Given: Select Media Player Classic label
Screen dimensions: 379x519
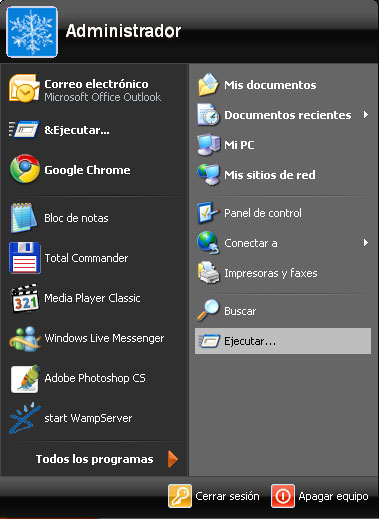Looking at the screenshot, I should pos(92,298).
